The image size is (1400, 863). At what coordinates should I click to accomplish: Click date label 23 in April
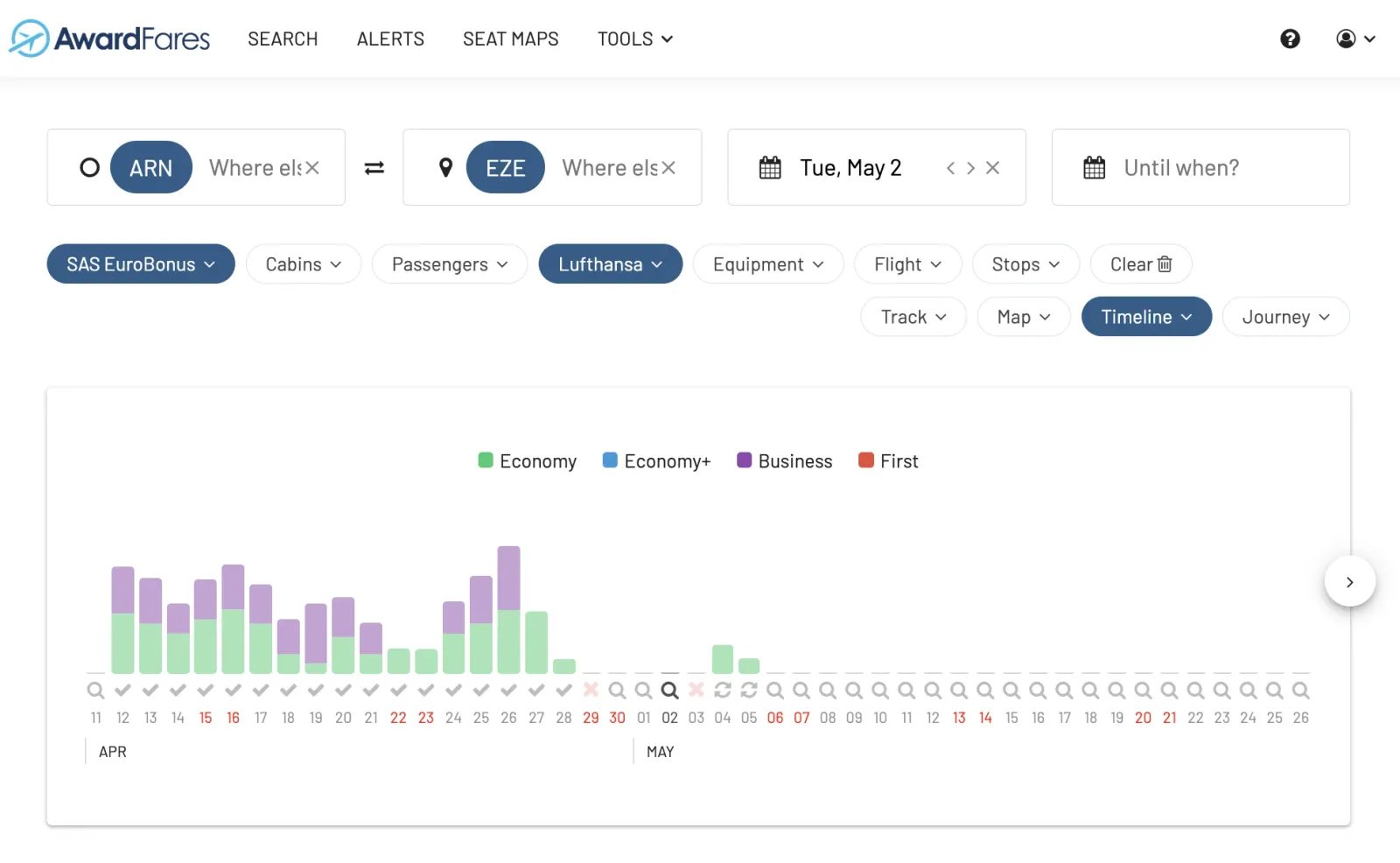(x=426, y=718)
